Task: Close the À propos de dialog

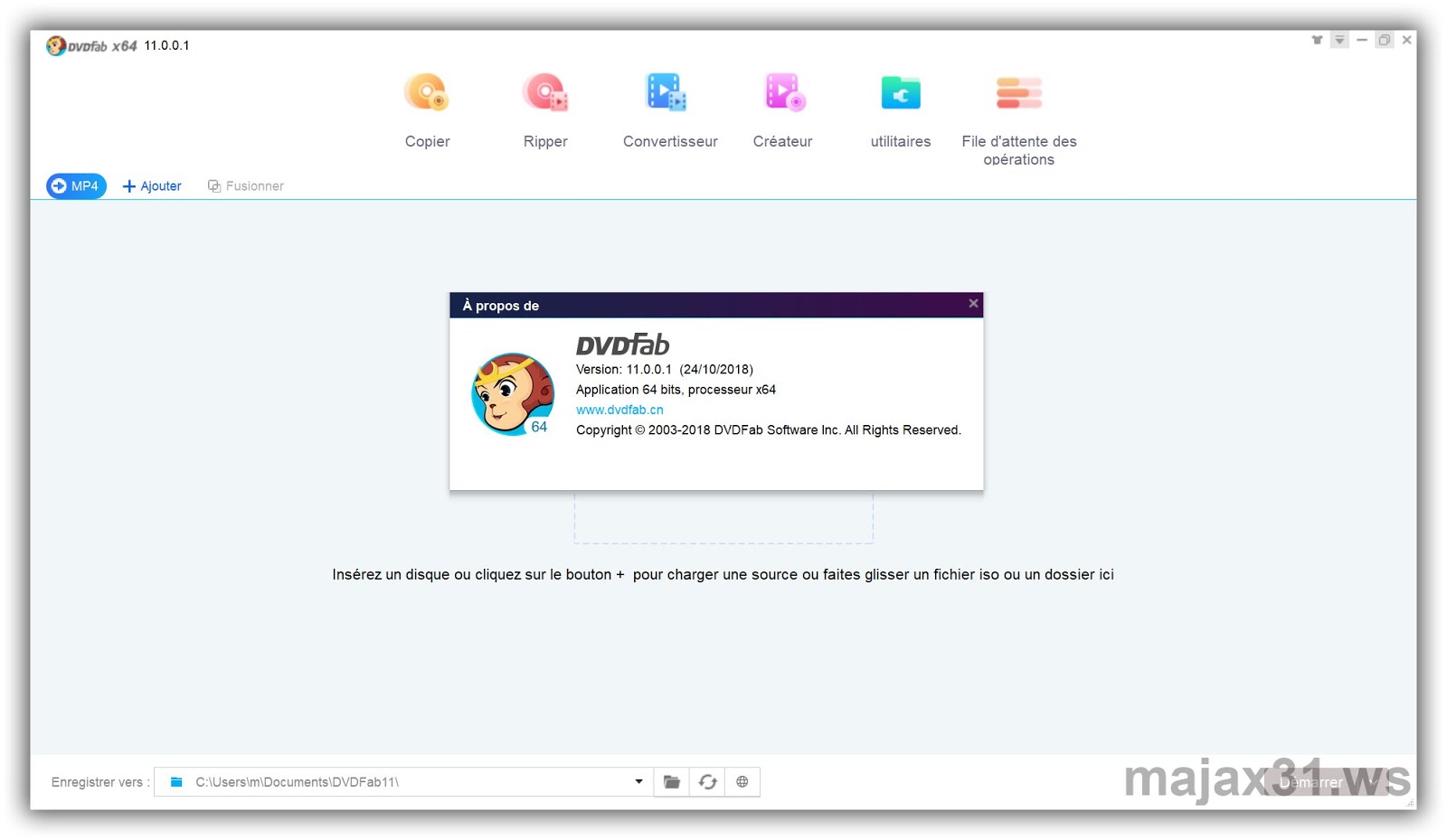Action: [x=973, y=304]
